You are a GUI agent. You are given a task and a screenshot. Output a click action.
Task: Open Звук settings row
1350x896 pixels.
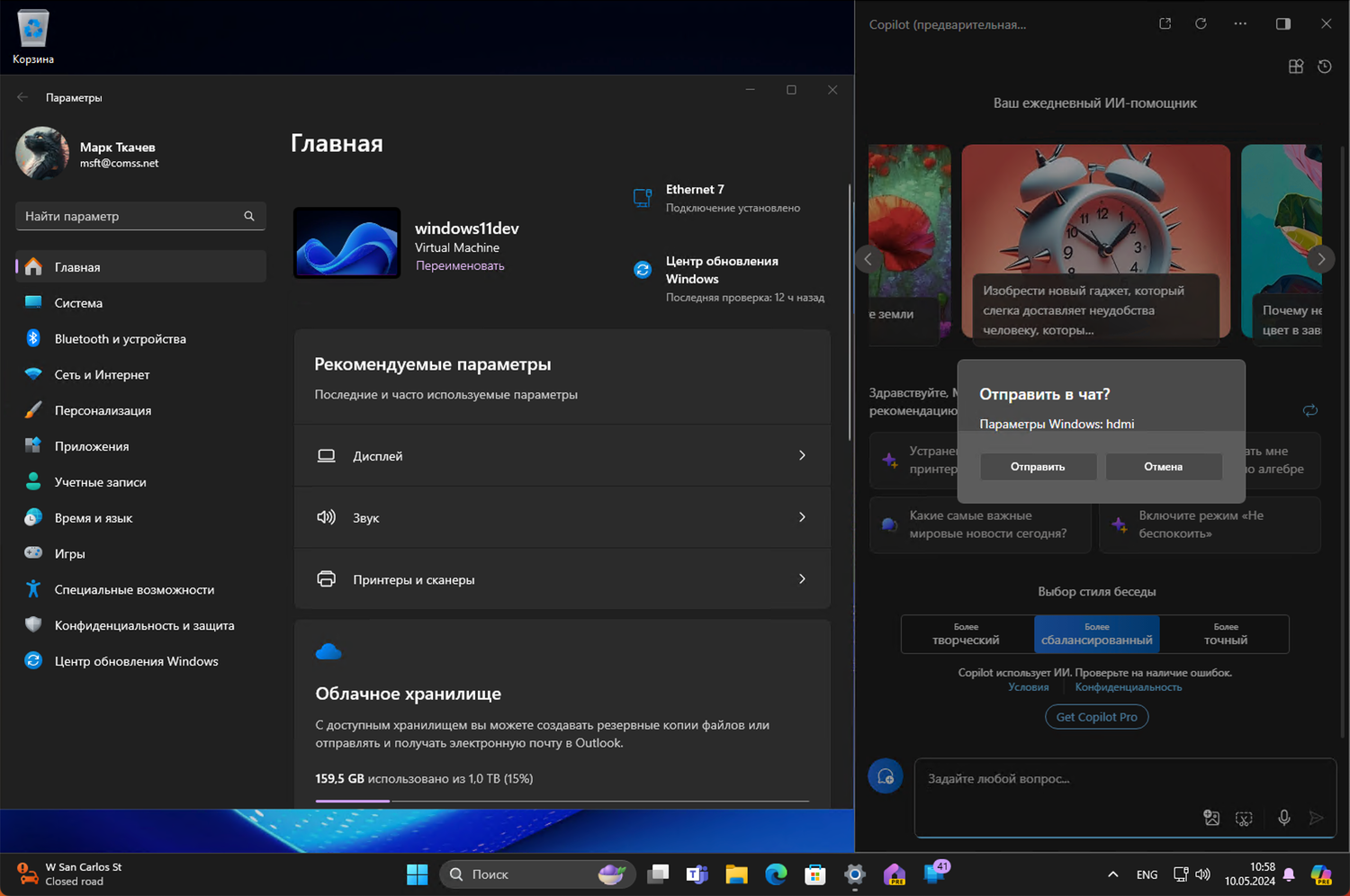[562, 517]
